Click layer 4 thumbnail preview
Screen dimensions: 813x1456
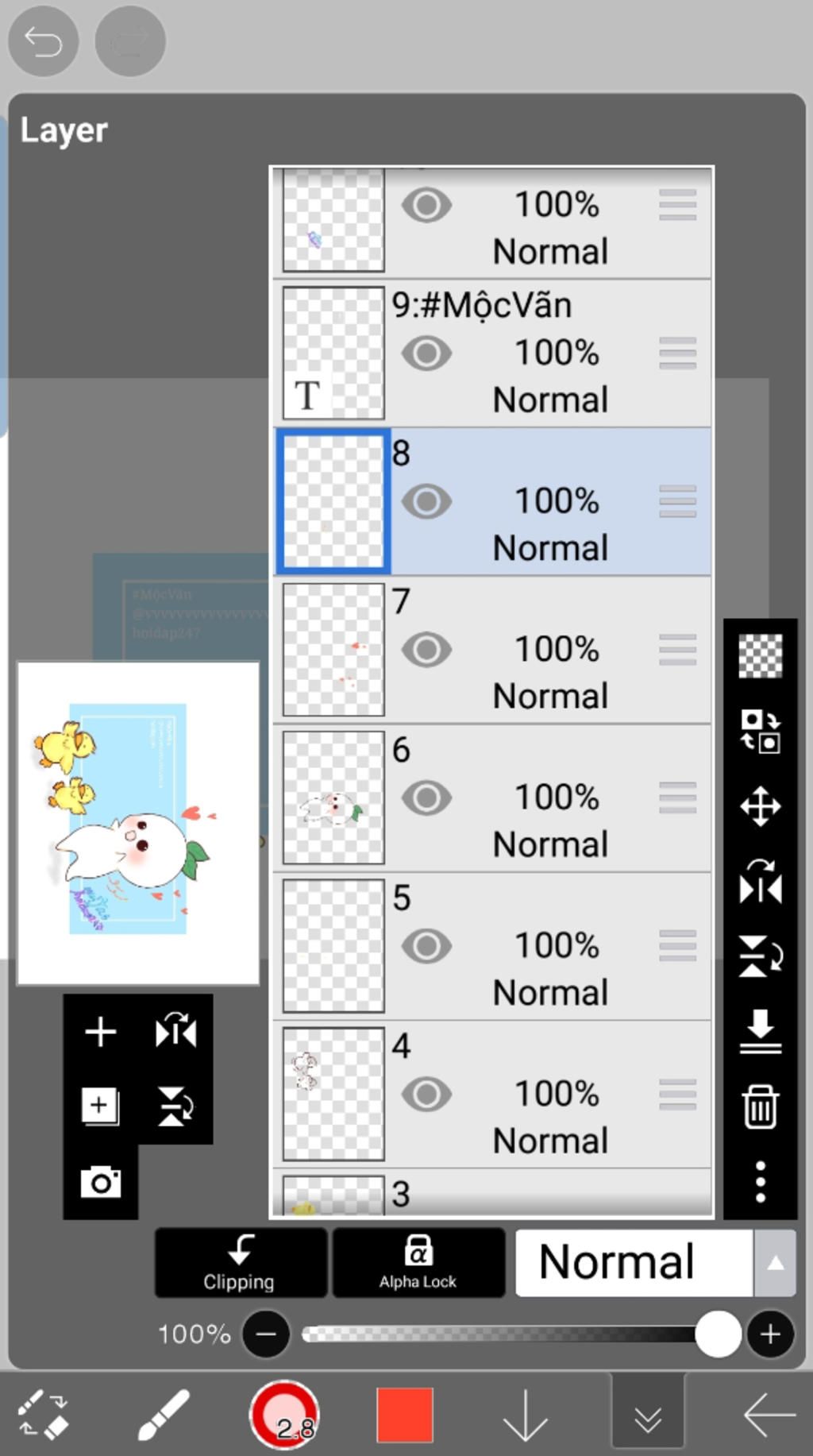[333, 1094]
